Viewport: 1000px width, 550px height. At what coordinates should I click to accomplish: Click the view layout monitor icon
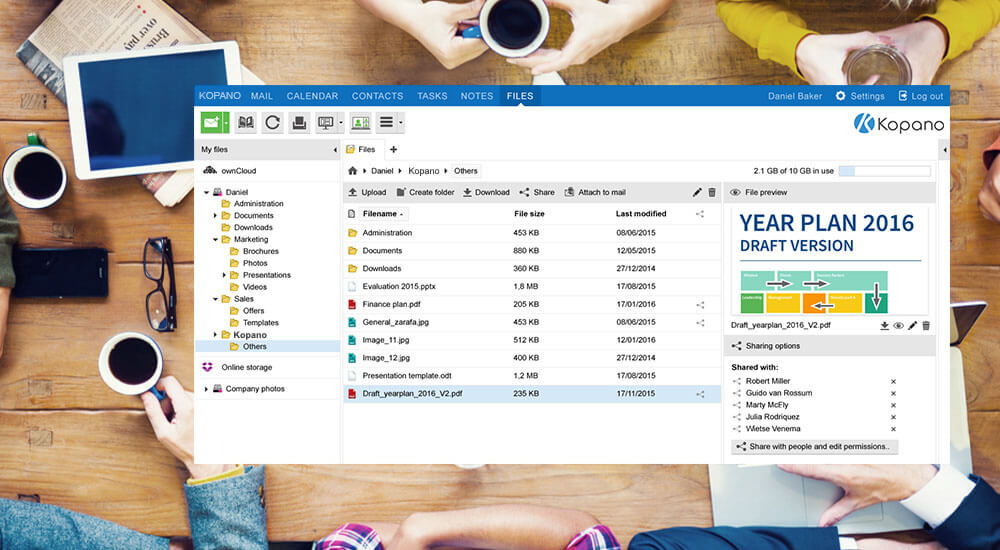(325, 123)
